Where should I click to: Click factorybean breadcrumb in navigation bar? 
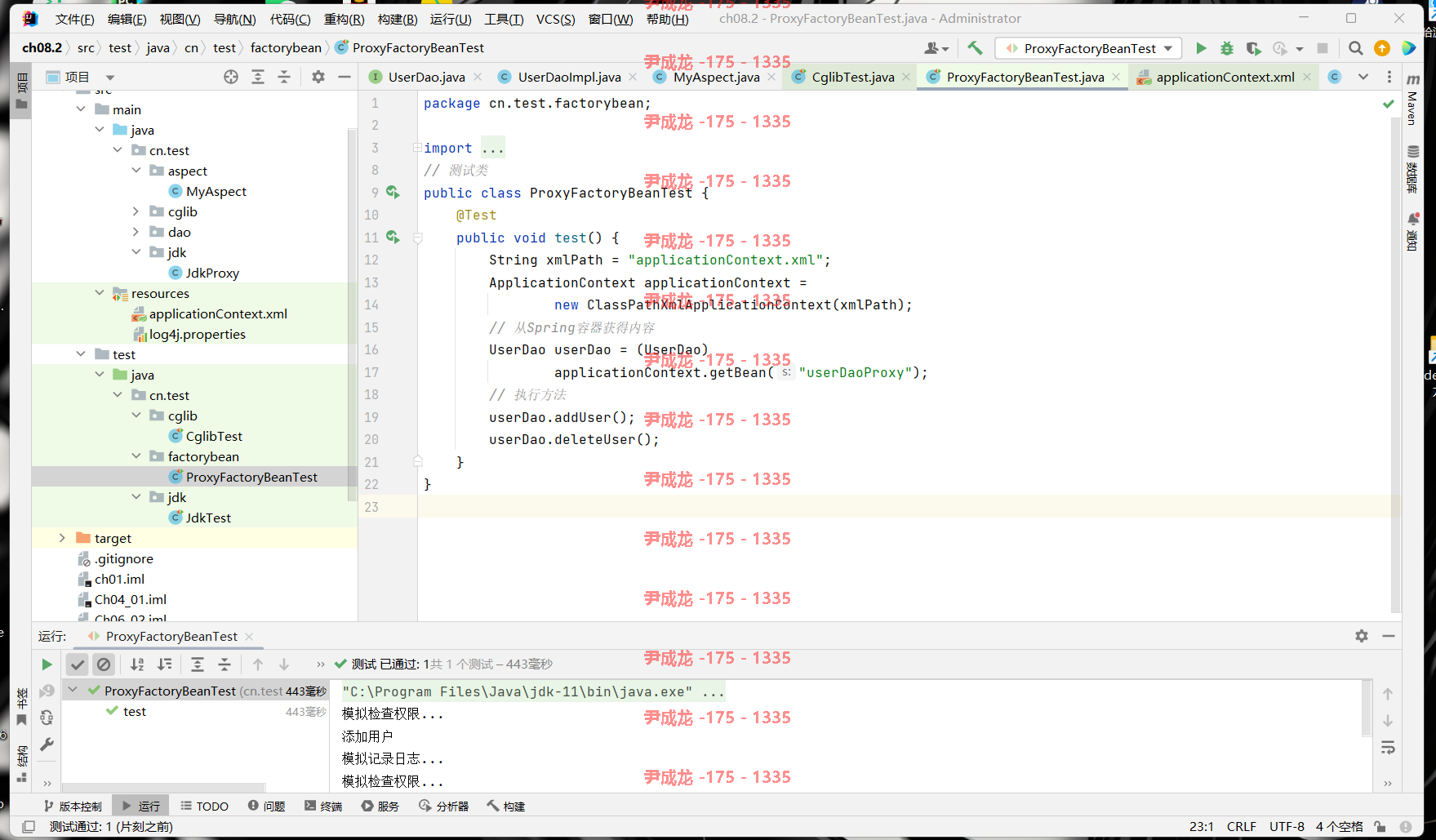tap(286, 48)
